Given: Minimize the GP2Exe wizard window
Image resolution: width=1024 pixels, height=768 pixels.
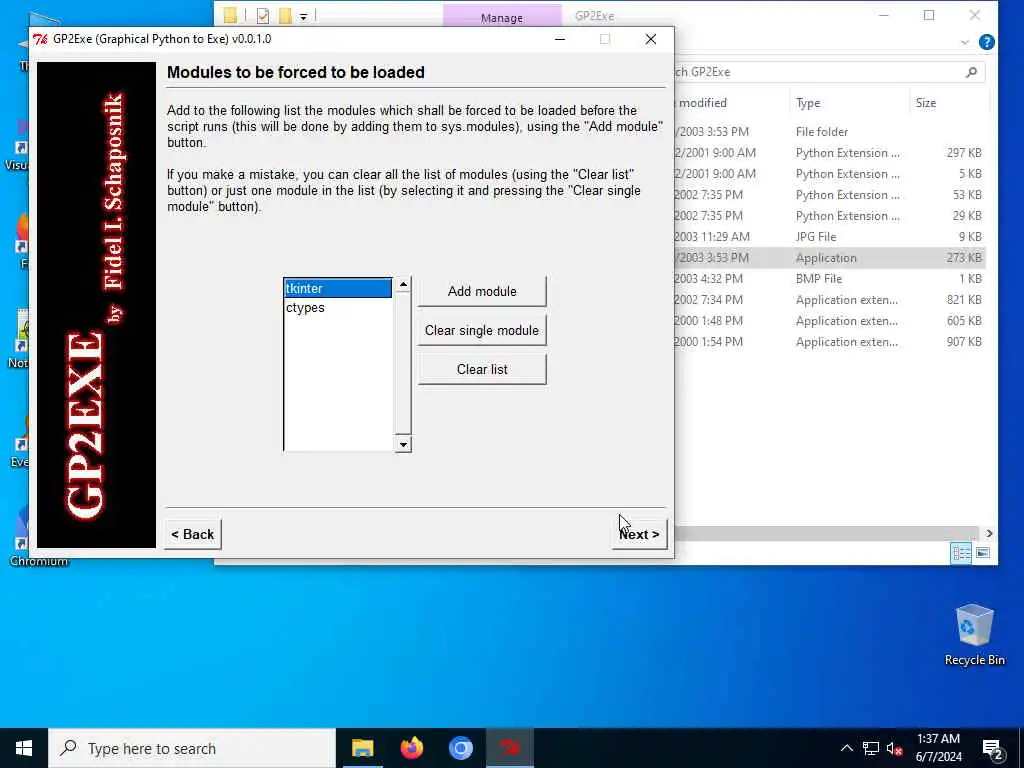Looking at the screenshot, I should pyautogui.click(x=560, y=39).
